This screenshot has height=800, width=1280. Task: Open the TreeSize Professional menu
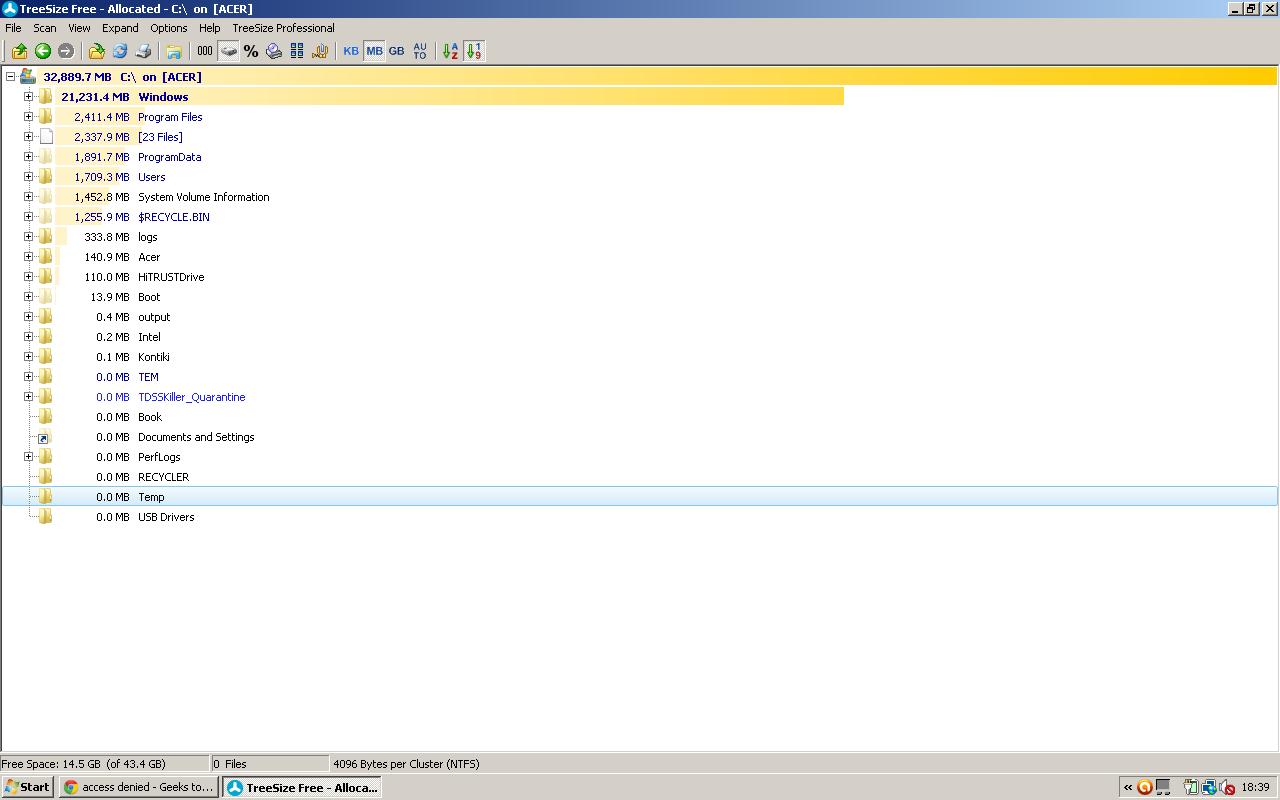click(283, 28)
